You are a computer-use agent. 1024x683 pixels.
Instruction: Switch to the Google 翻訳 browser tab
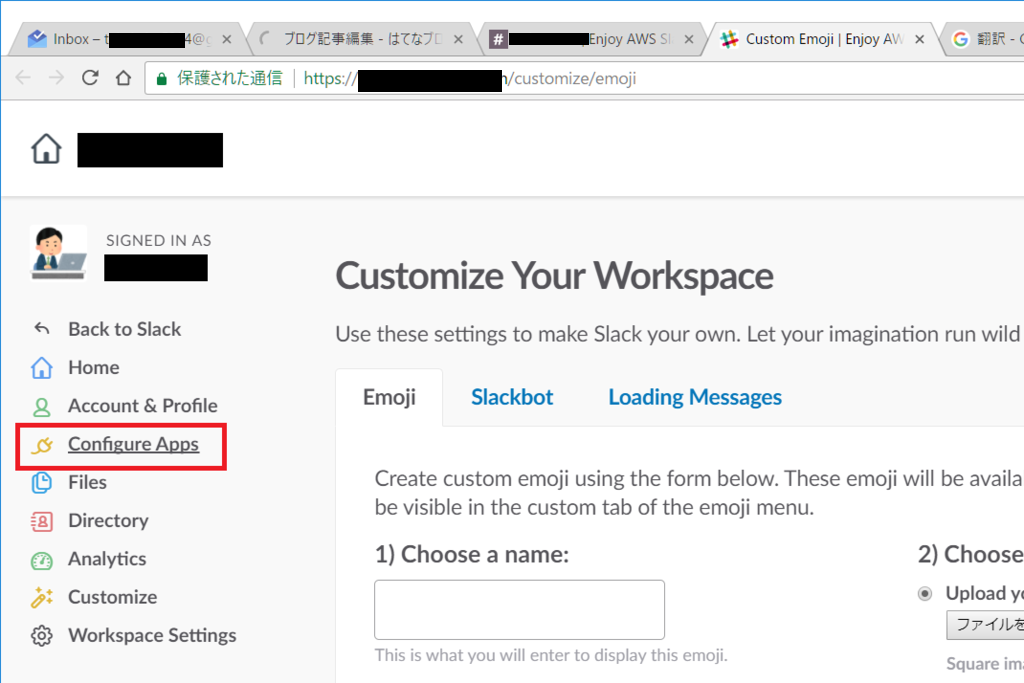click(x=985, y=39)
